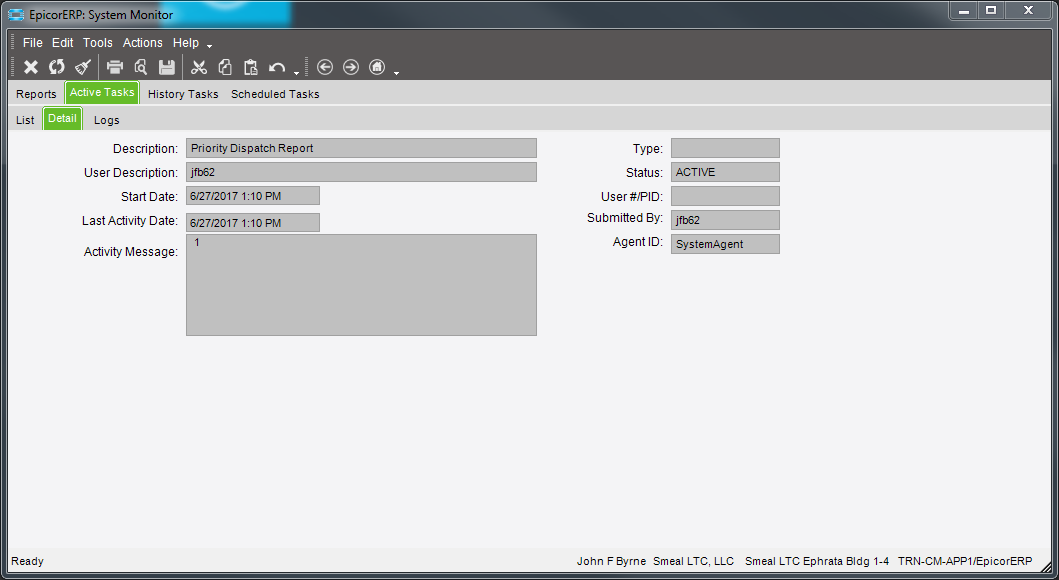Click the Forward navigation arrow icon

[x=351, y=67]
